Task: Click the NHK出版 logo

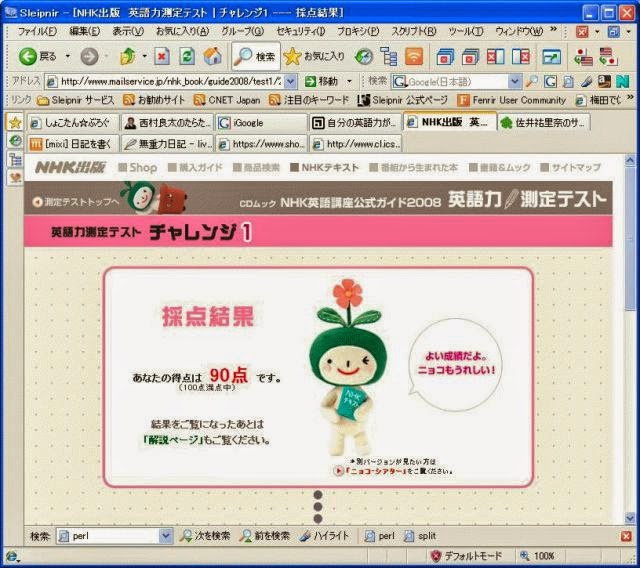Action: 70,167
